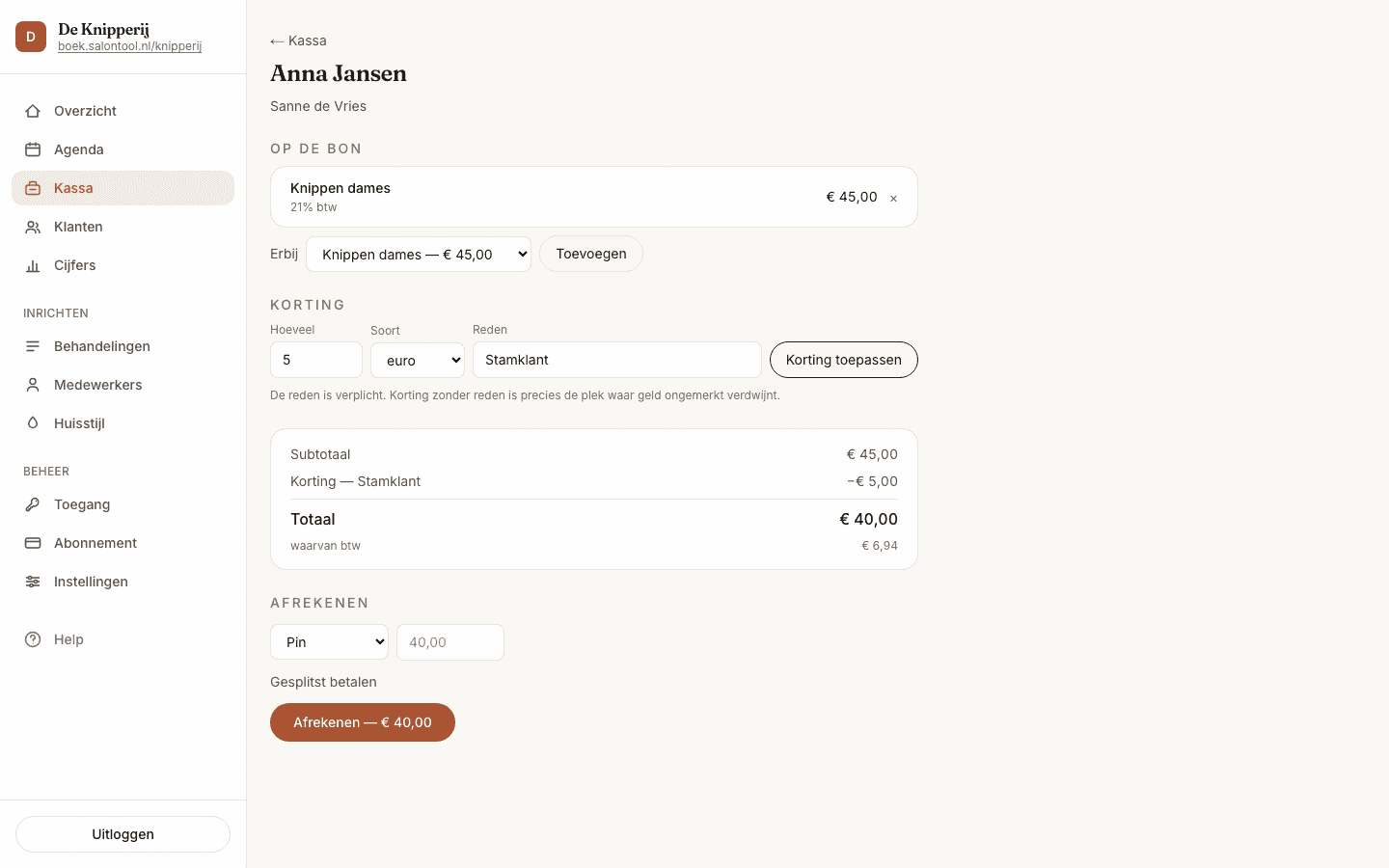Focus the payment amount field
The height and width of the screenshot is (868, 1389).
coord(450,642)
